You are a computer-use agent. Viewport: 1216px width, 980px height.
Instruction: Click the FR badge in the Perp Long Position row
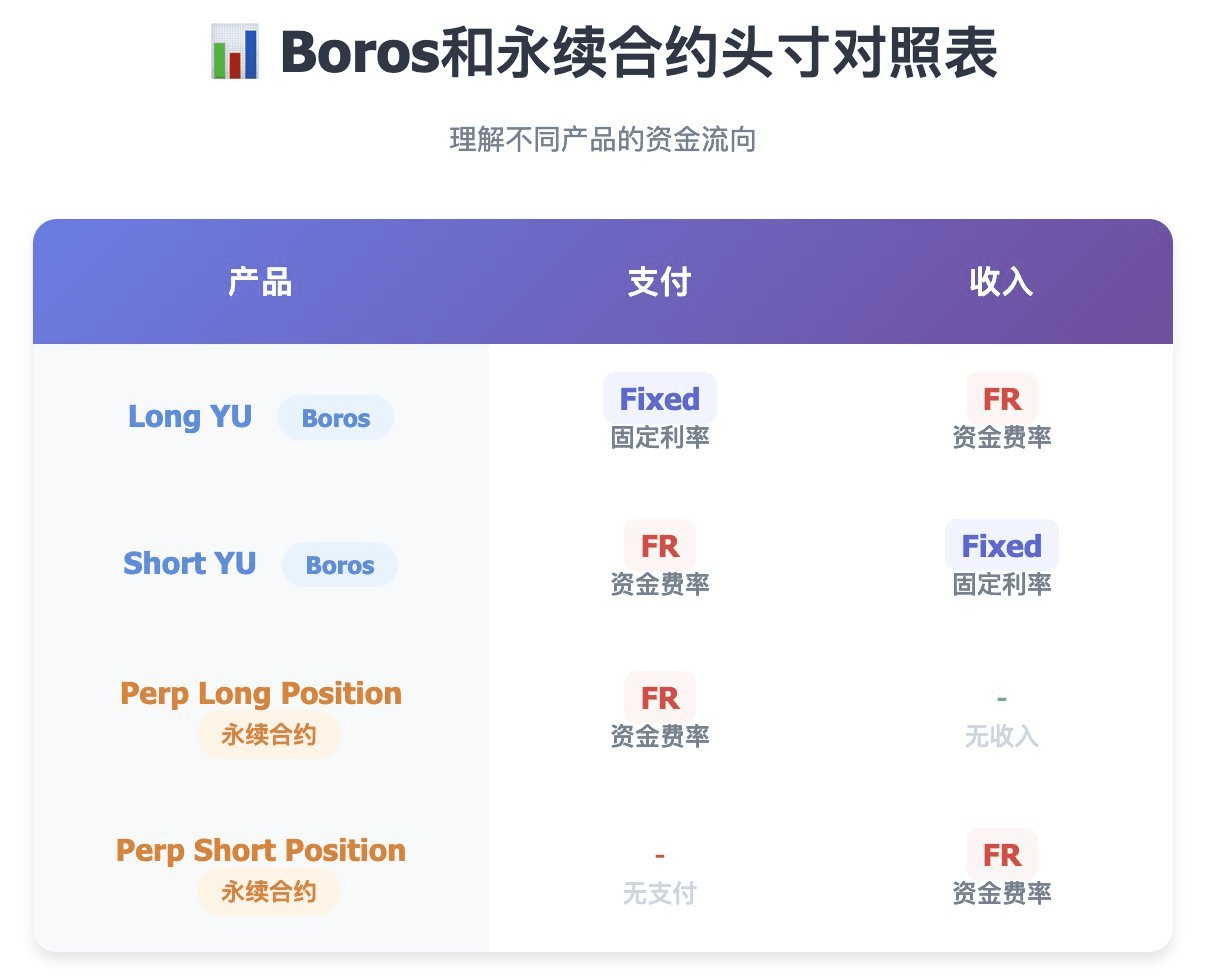(660, 697)
